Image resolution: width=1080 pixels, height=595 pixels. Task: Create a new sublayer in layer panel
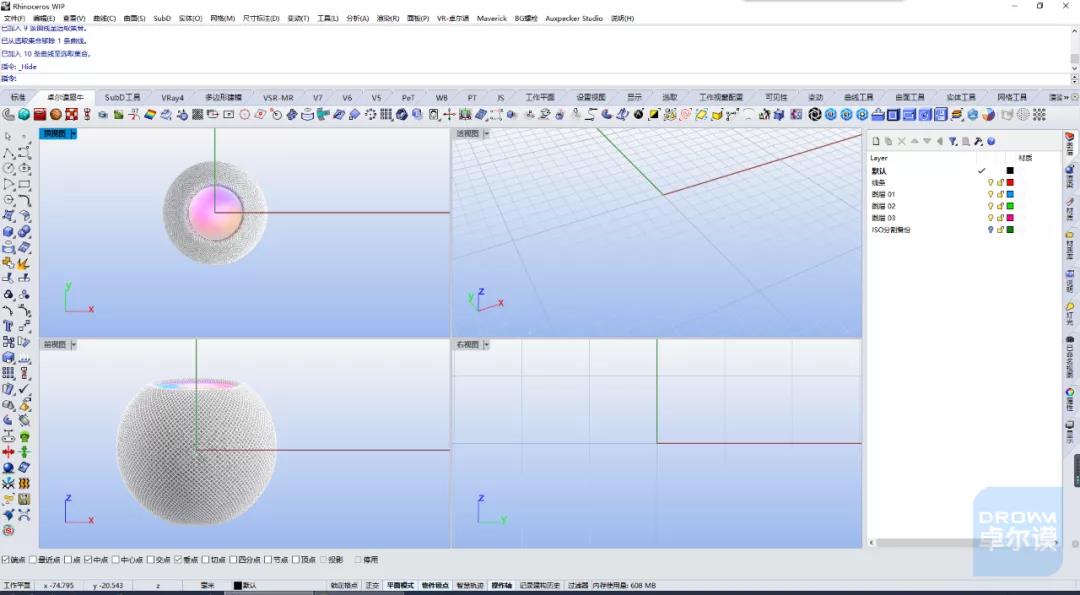click(x=889, y=141)
